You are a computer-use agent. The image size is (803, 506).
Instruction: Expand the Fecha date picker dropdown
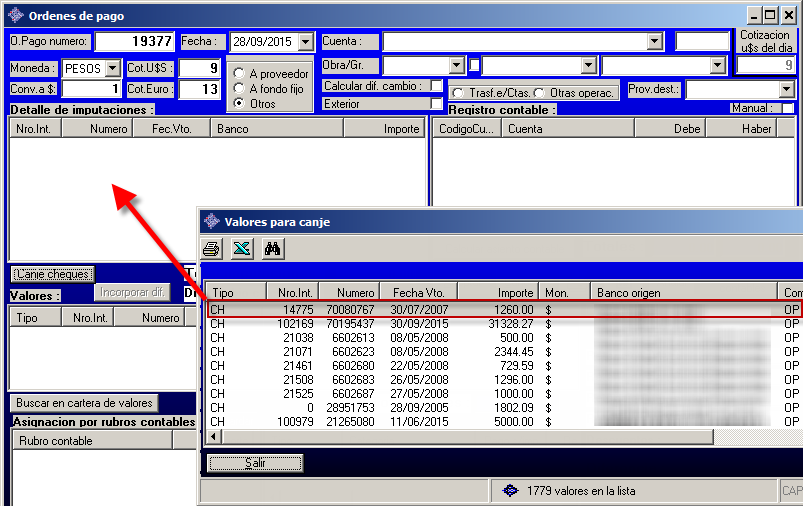pos(305,42)
